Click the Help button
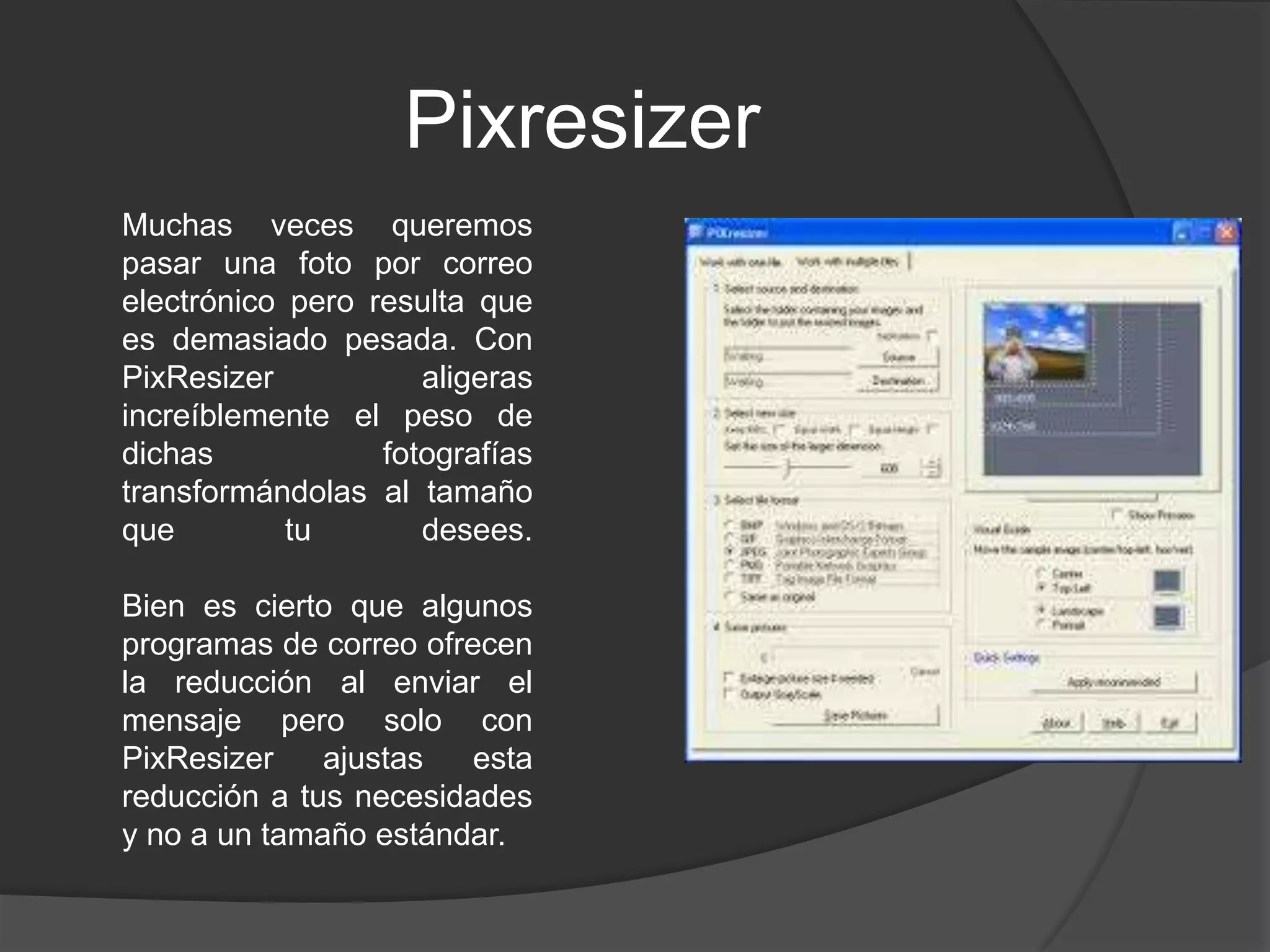 [1113, 723]
